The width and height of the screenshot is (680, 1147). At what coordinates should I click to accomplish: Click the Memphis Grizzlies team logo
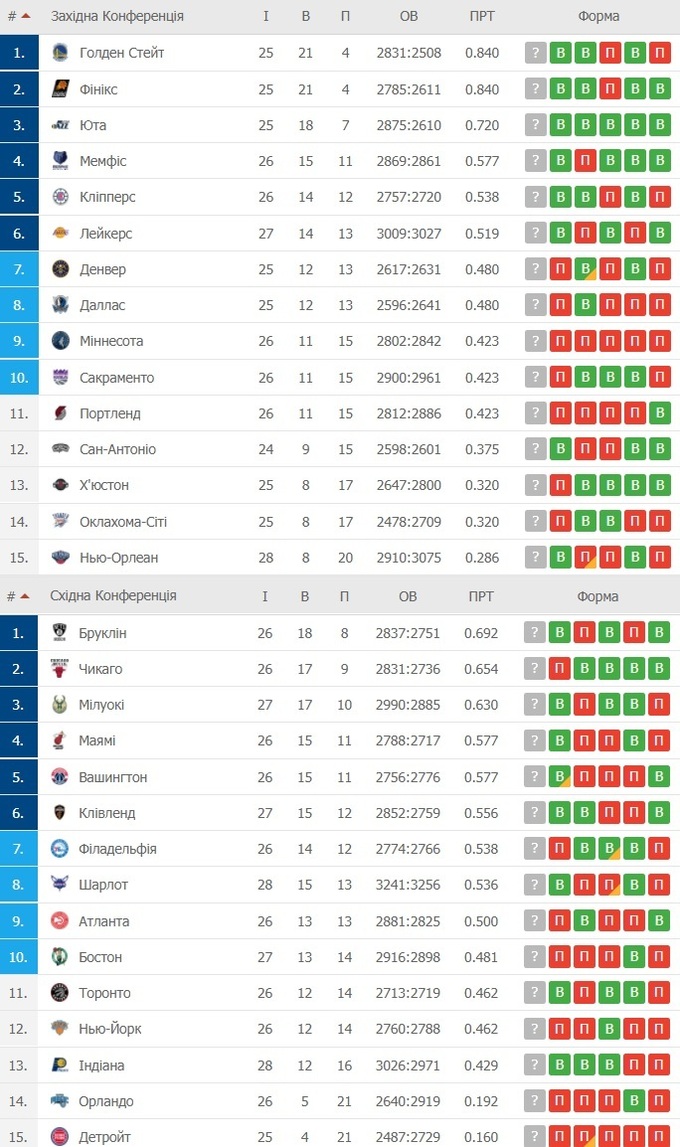tap(60, 161)
